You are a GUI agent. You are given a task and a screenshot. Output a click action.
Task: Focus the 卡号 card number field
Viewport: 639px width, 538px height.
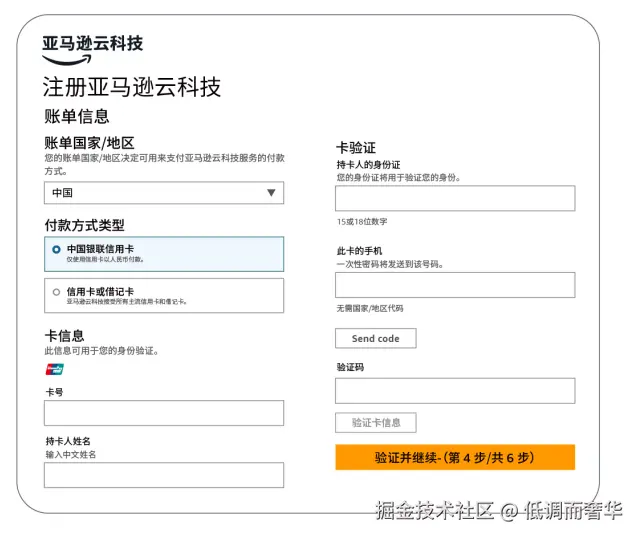coord(164,413)
